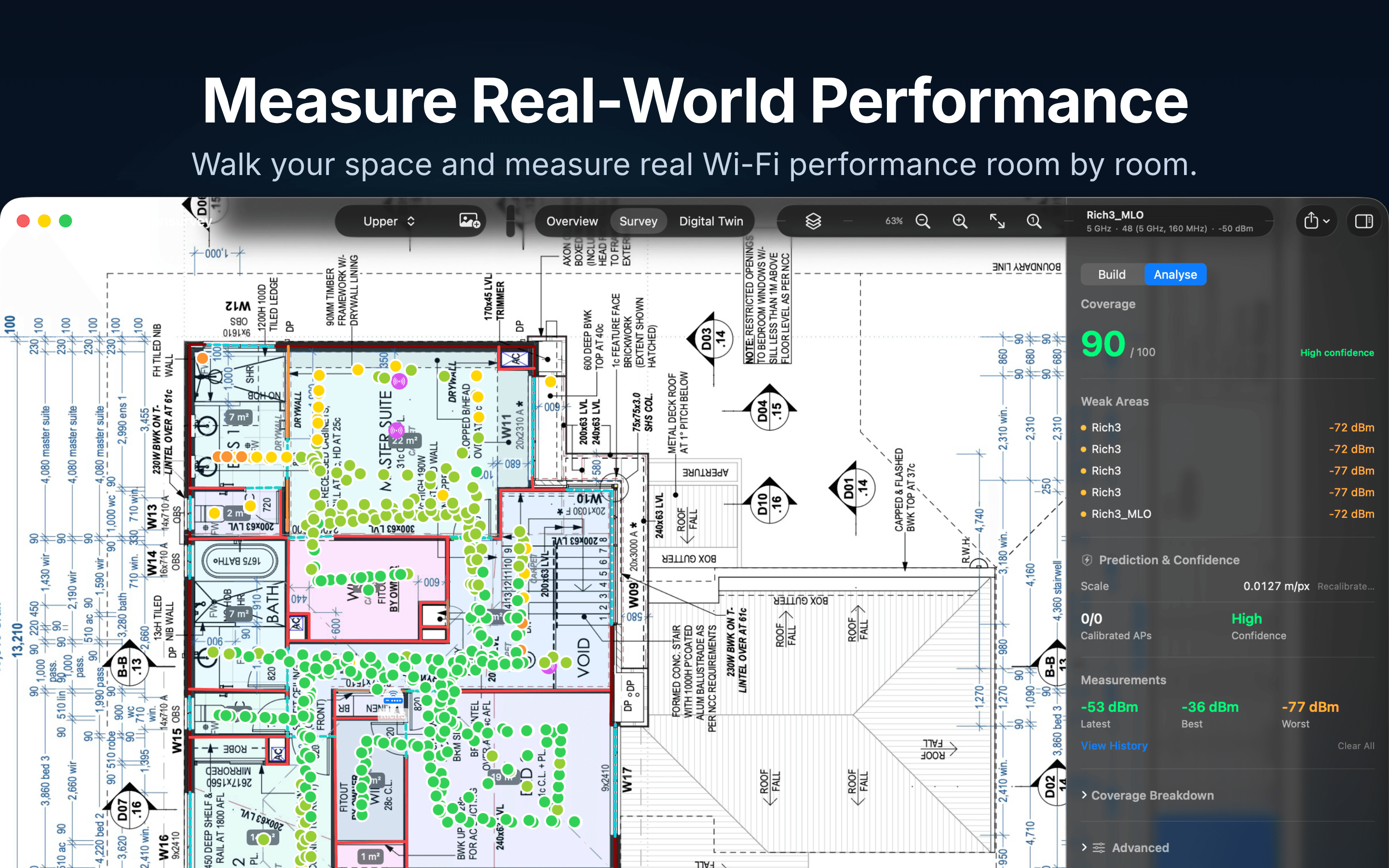Select second Rich3 row with -72 dBm
Image resolution: width=1389 pixels, height=868 pixels.
tap(1227, 449)
